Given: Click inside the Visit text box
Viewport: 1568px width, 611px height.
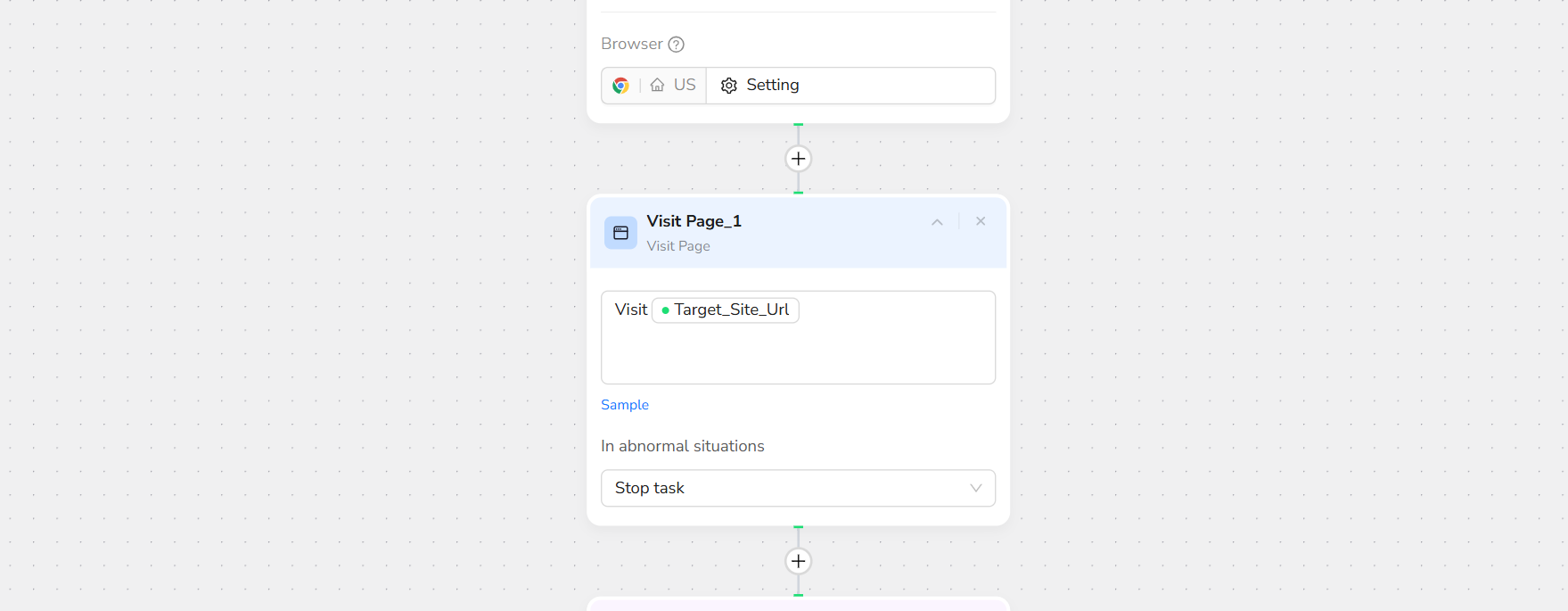Looking at the screenshot, I should pyautogui.click(x=798, y=355).
